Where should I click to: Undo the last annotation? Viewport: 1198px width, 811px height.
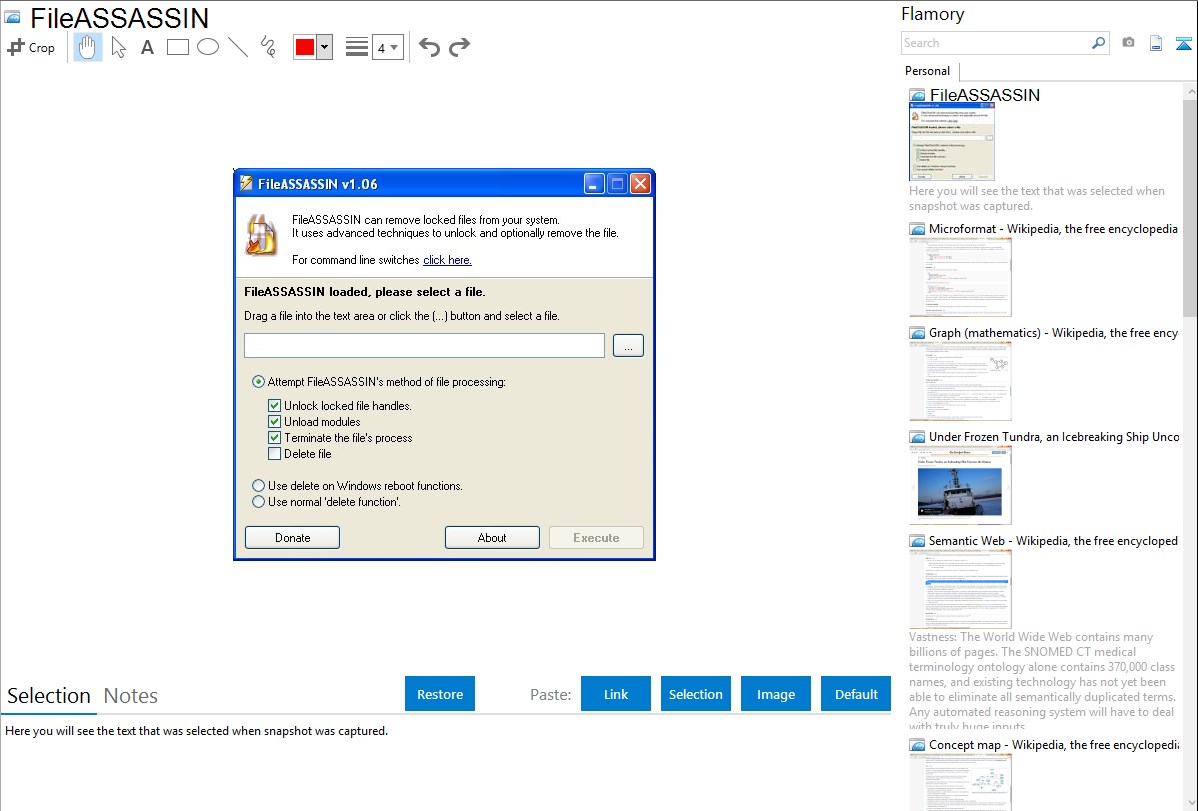coord(429,47)
